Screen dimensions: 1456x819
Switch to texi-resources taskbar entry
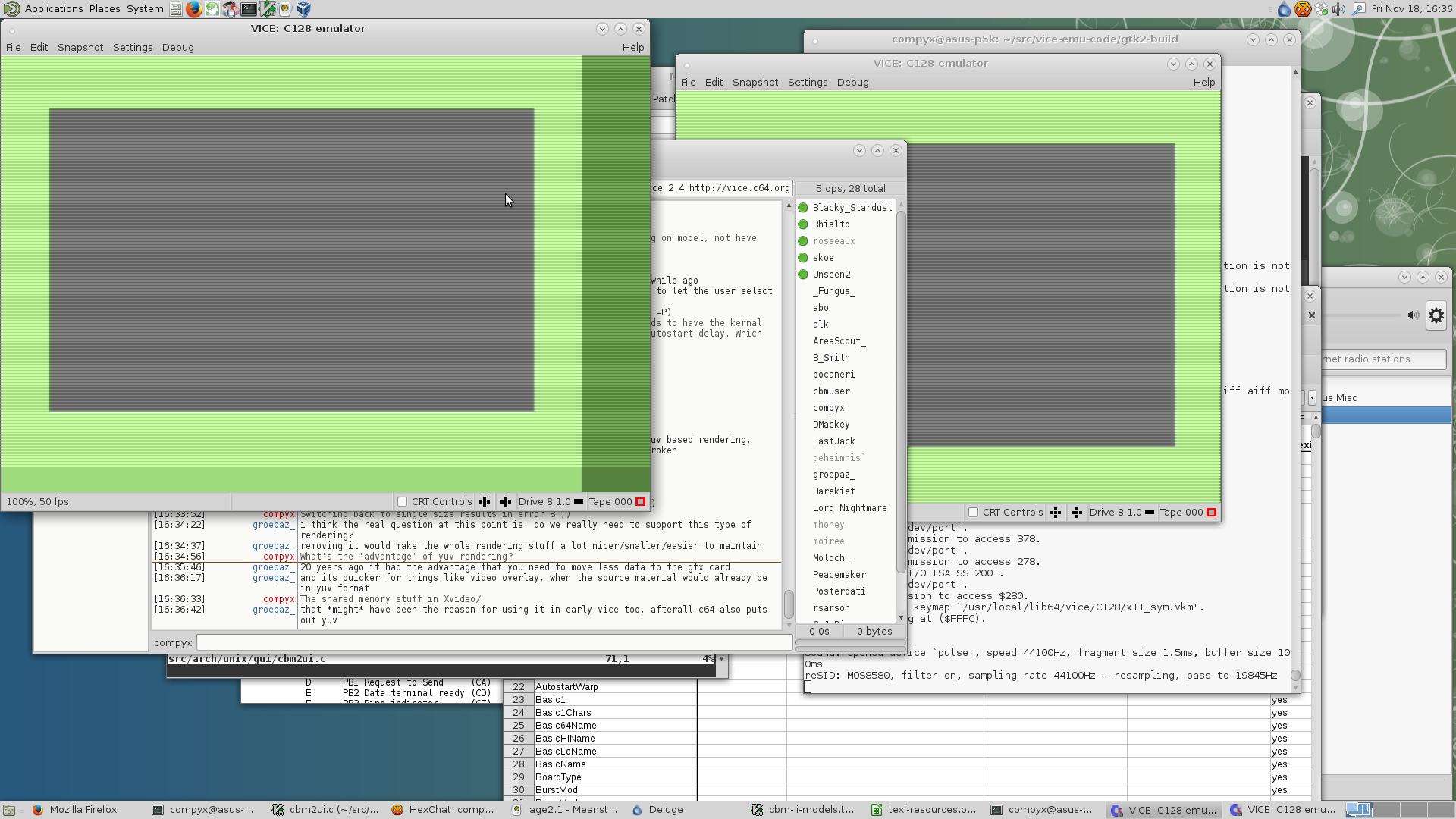[924, 810]
